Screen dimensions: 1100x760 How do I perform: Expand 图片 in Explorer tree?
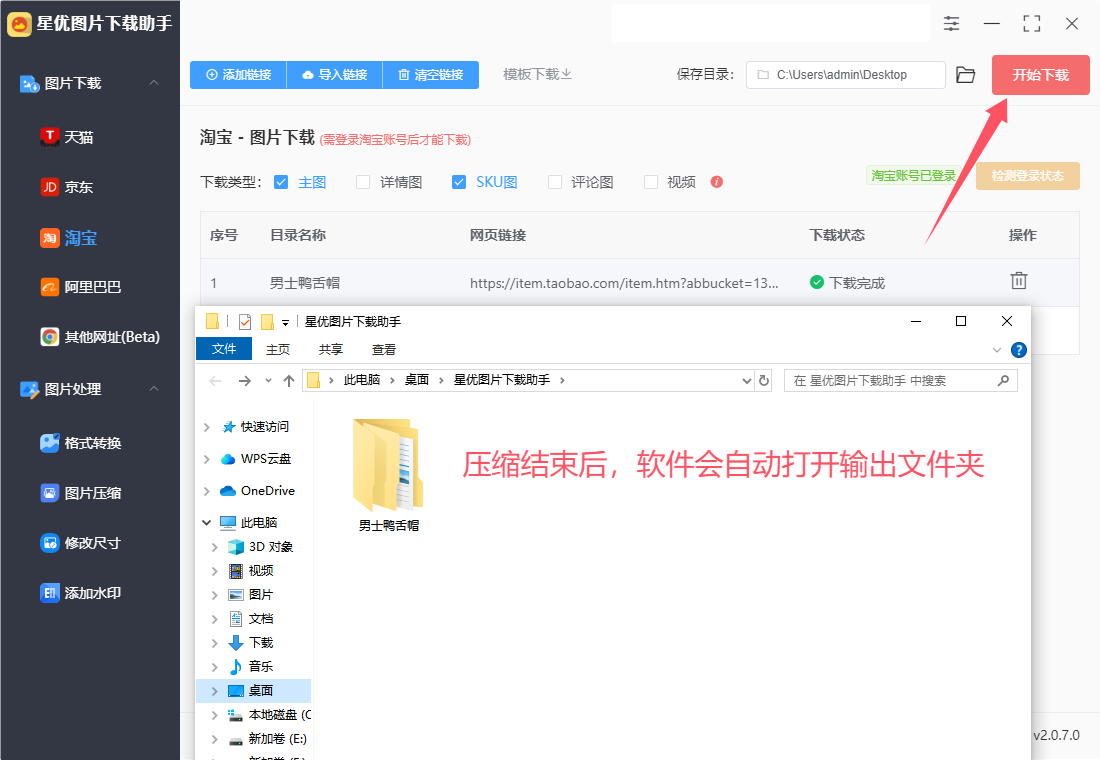coord(215,595)
